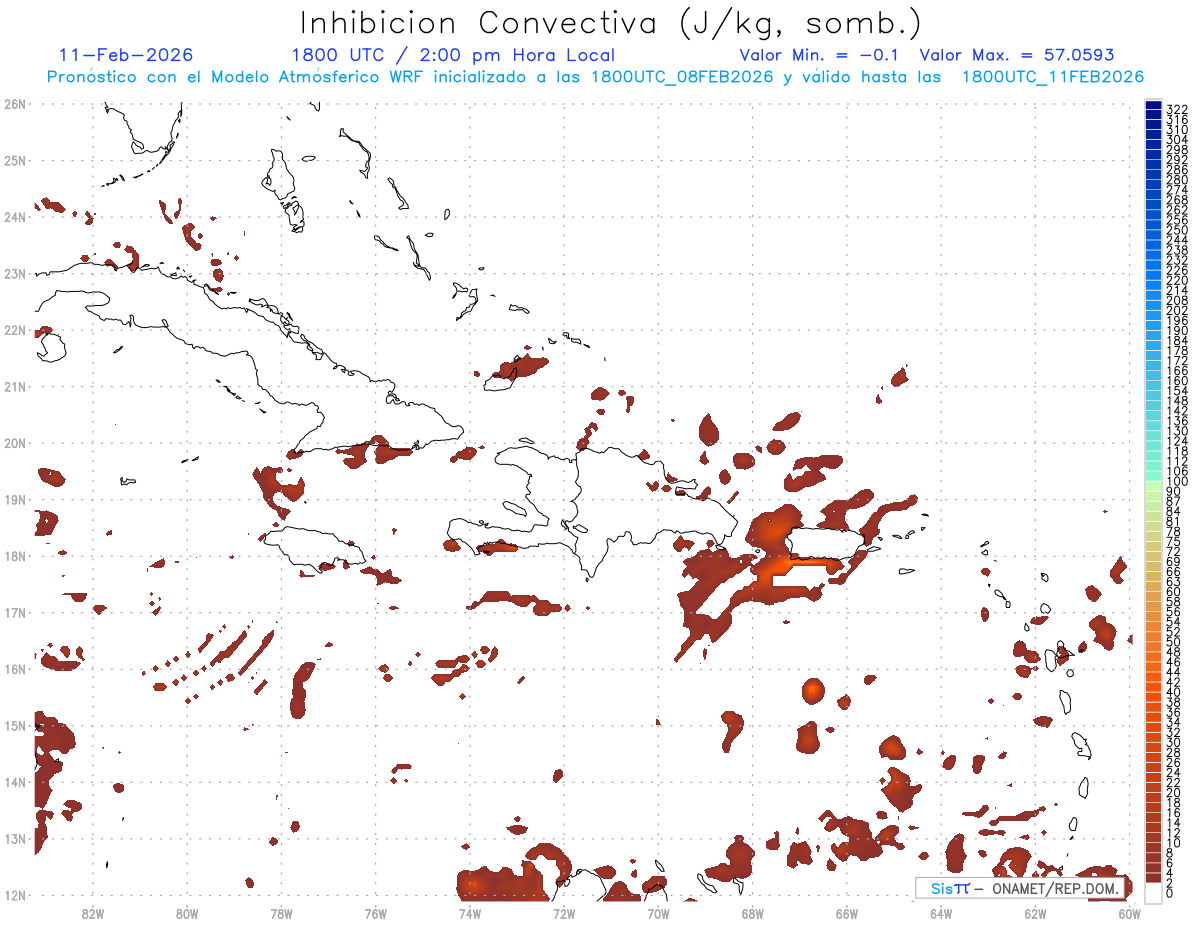Click the white legend swatch labeled 0
This screenshot has width=1200, height=927.
1154,894
